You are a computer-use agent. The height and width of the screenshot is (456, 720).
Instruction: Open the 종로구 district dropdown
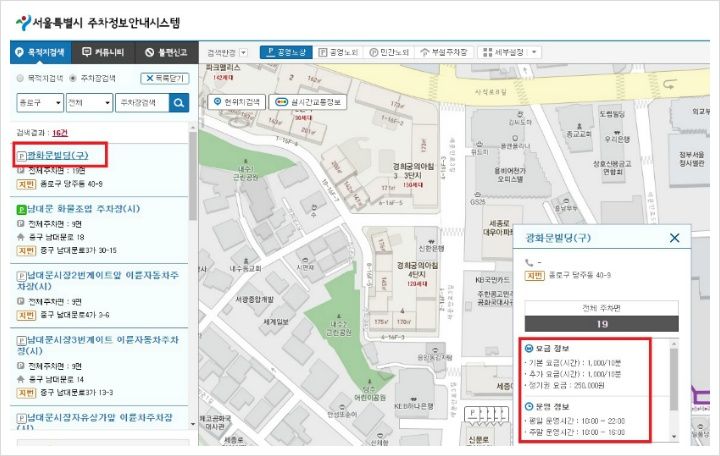tap(40, 103)
